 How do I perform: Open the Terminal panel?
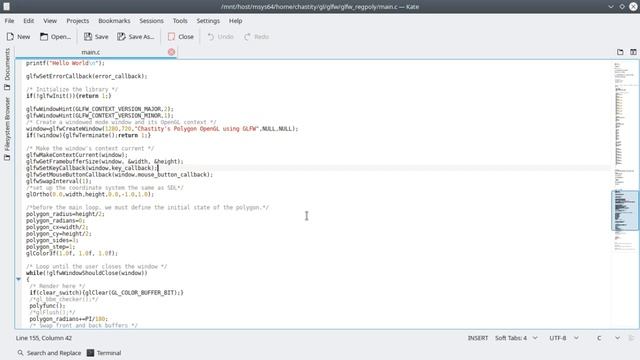tap(104, 353)
